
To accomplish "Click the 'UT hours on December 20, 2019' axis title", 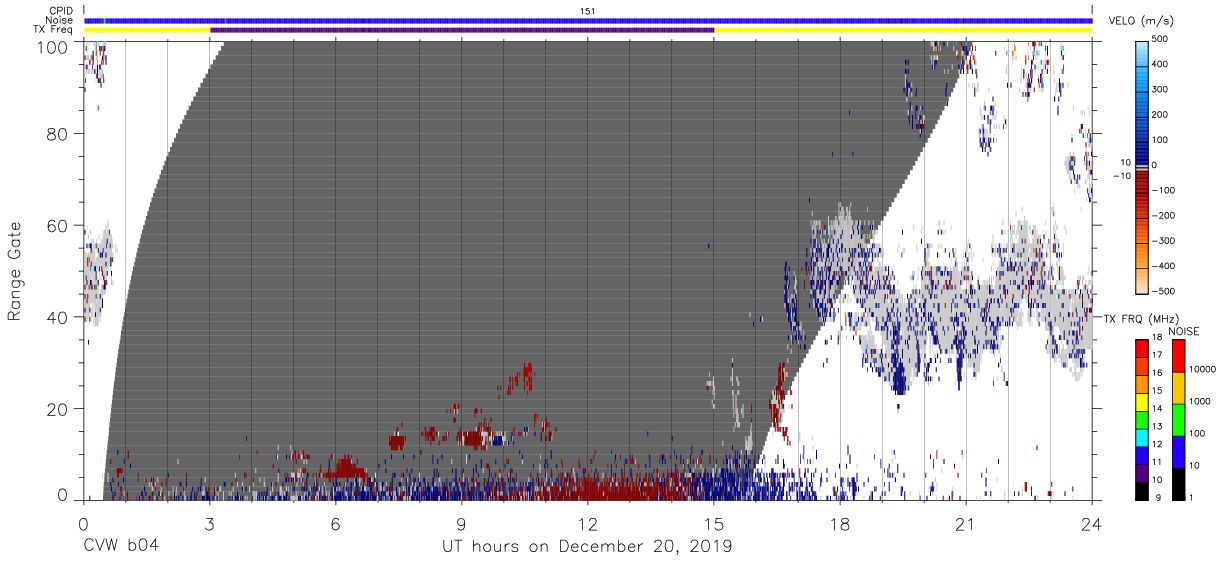I will (587, 547).
